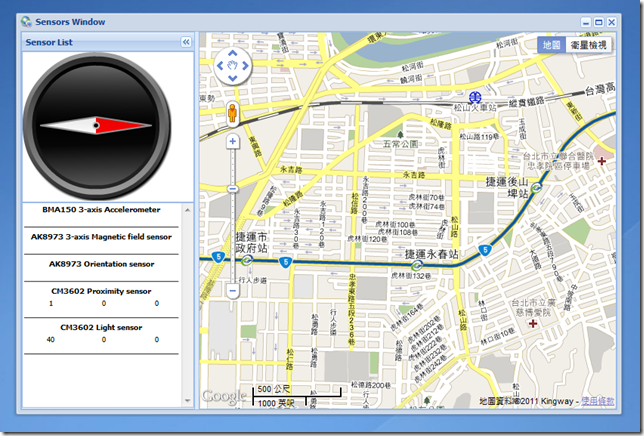Click the zoom slider handle
This screenshot has height=436, width=644.
click(x=232, y=189)
